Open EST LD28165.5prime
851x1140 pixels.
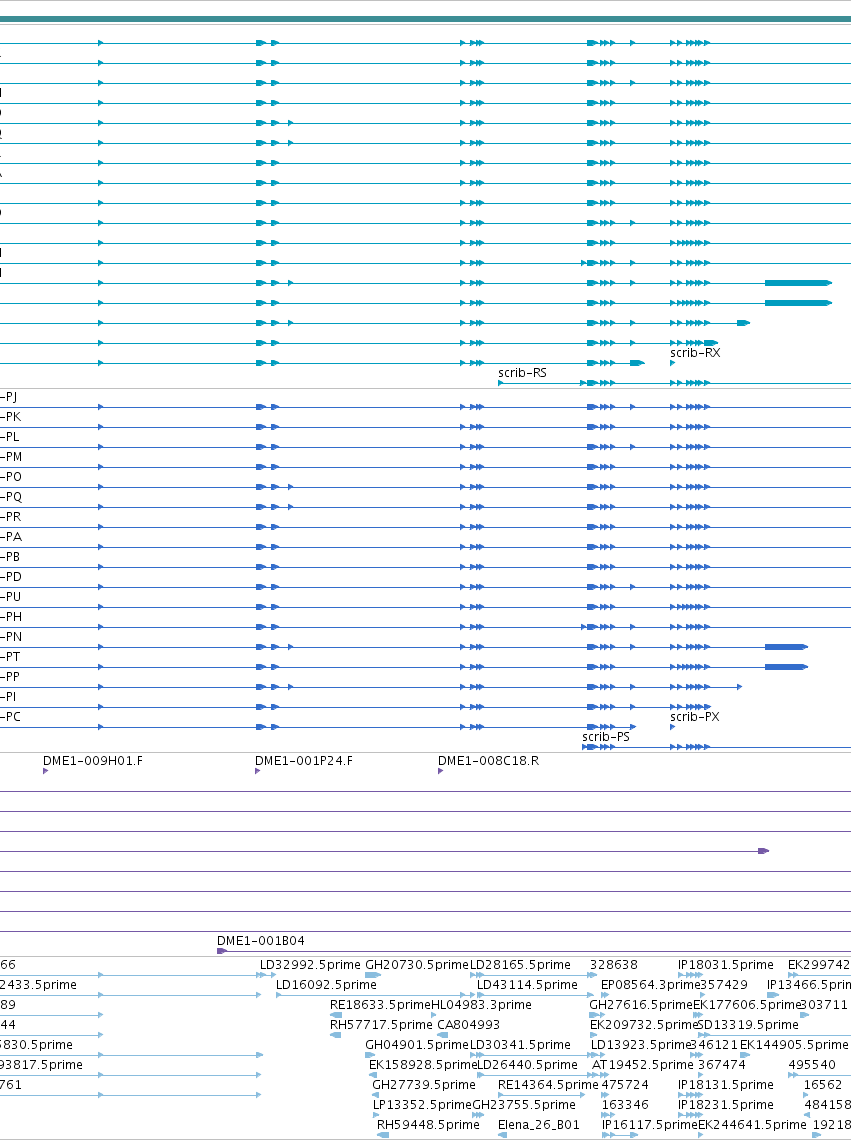coord(521,965)
